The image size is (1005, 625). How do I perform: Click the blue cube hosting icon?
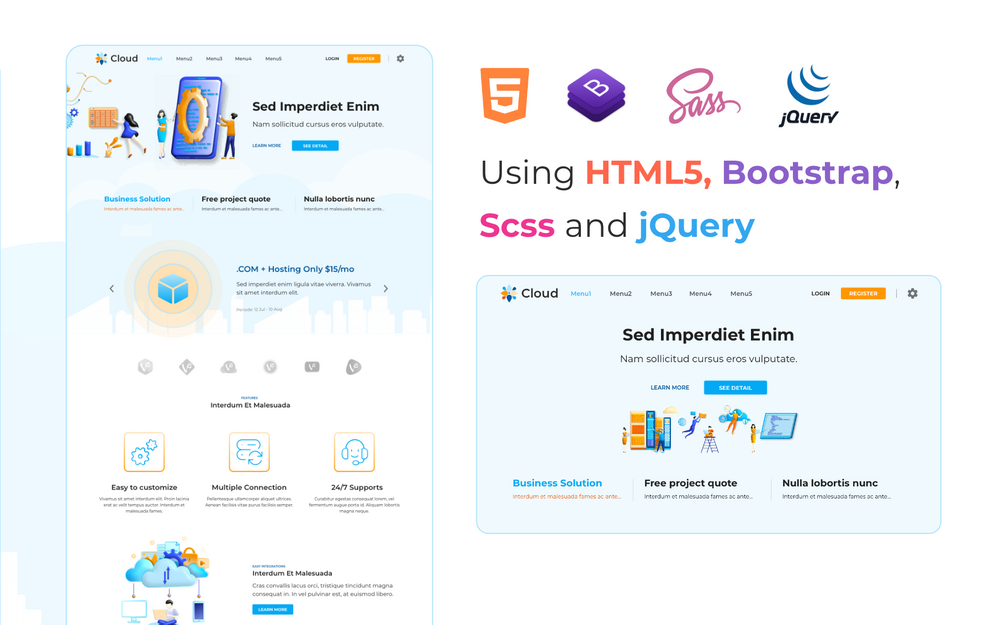coord(173,290)
